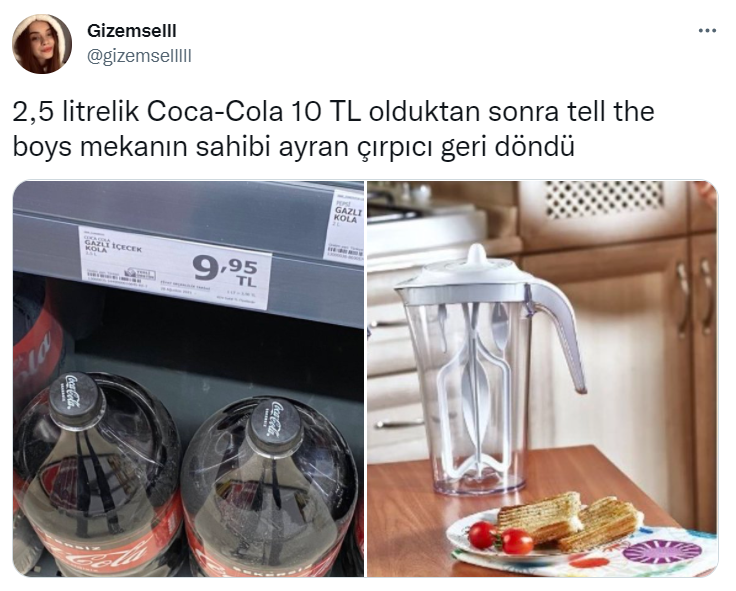Click the toasted sandwich on the plate
Screen dimensions: 736x591
click(x=569, y=521)
